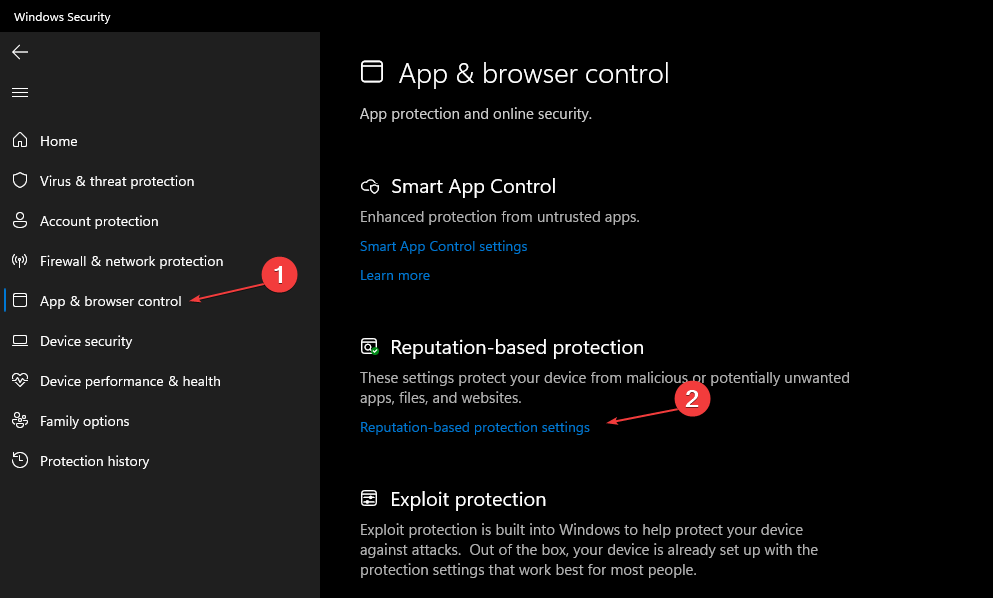993x598 pixels.
Task: Navigate to Protection history
Action: click(94, 460)
